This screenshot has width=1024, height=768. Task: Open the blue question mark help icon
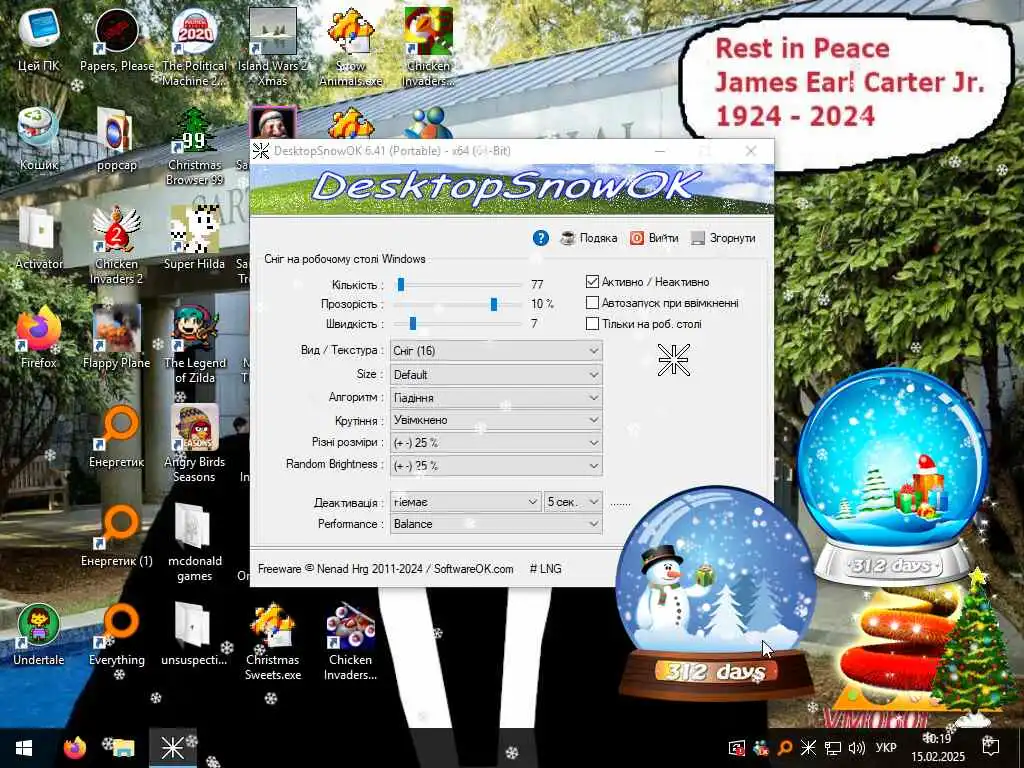[x=540, y=238]
